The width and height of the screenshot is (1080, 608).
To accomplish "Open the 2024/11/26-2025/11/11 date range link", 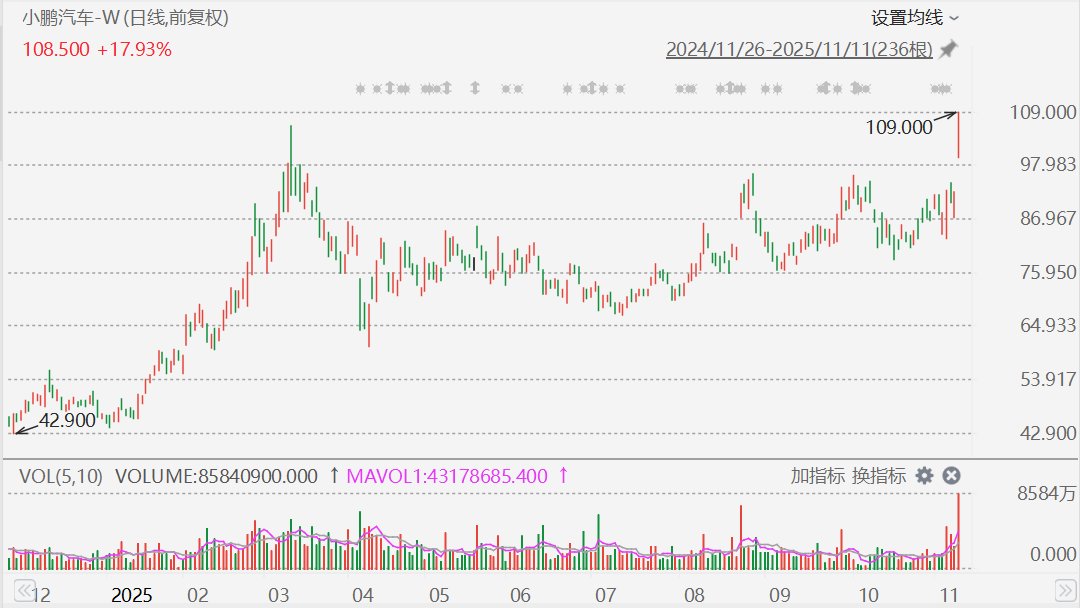I will click(799, 49).
